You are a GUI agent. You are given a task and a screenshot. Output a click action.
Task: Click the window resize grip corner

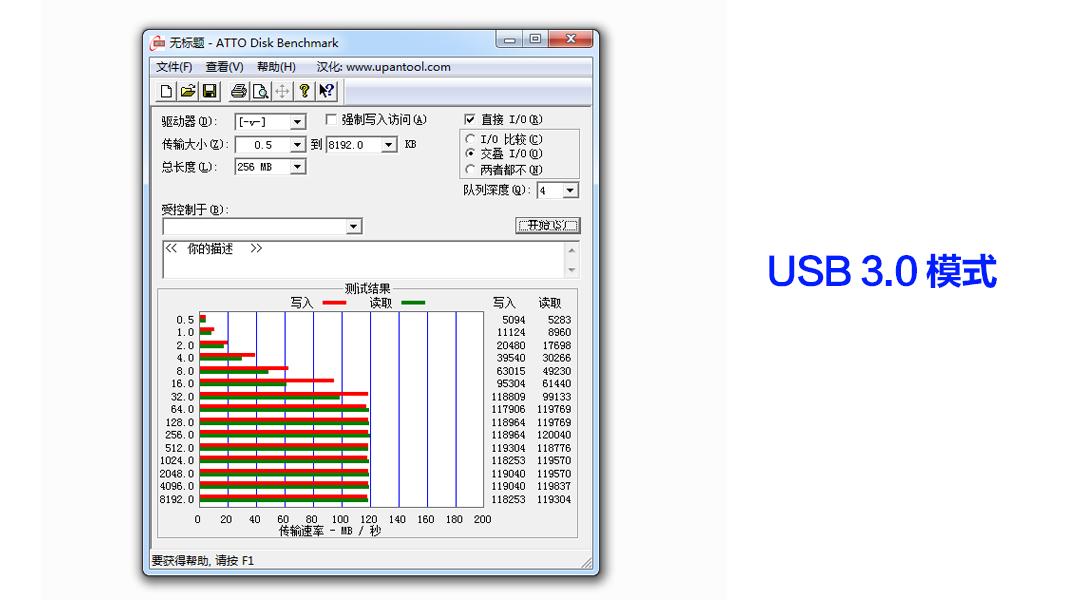tap(587, 563)
